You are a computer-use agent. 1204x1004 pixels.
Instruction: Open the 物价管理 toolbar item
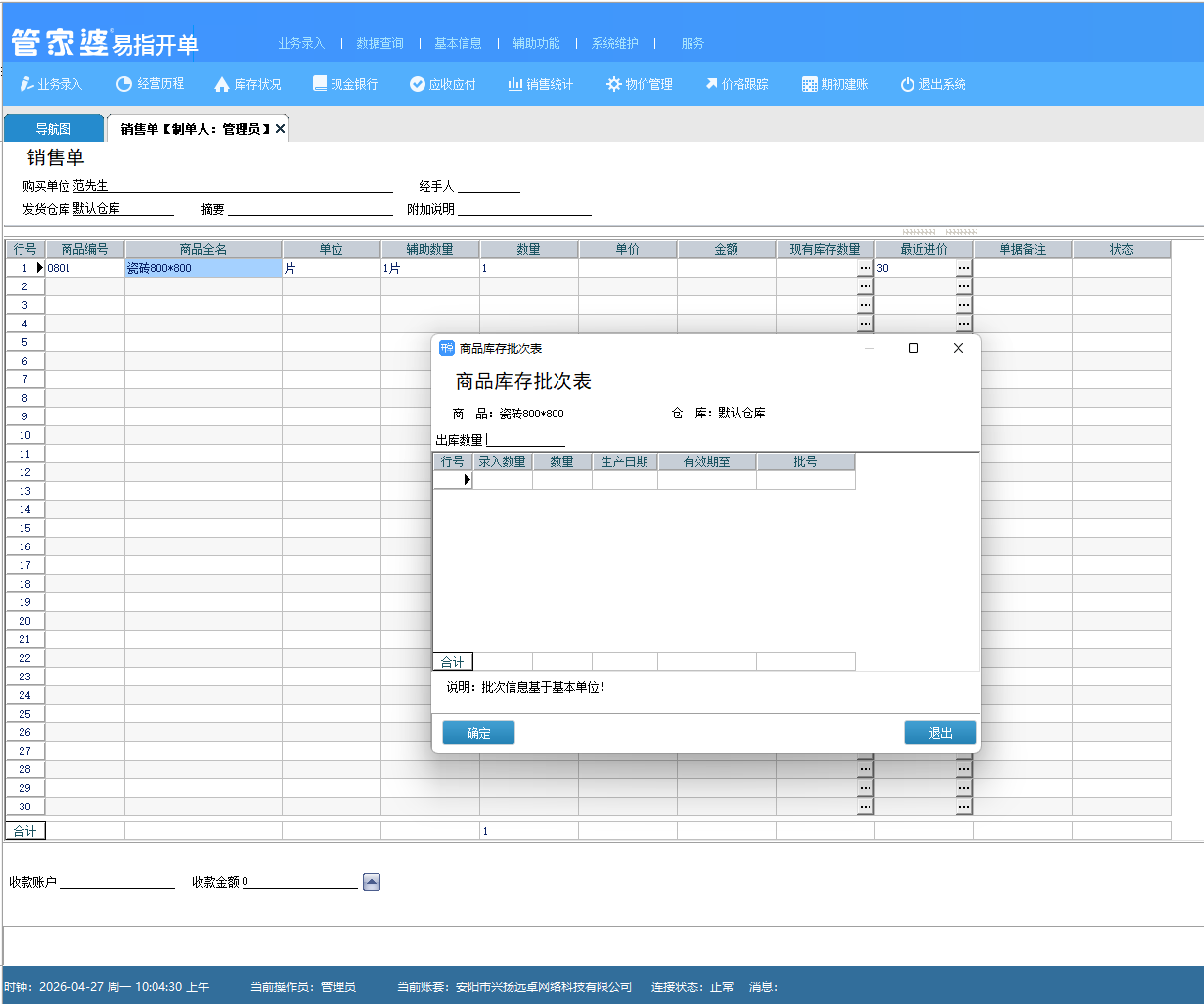click(640, 84)
